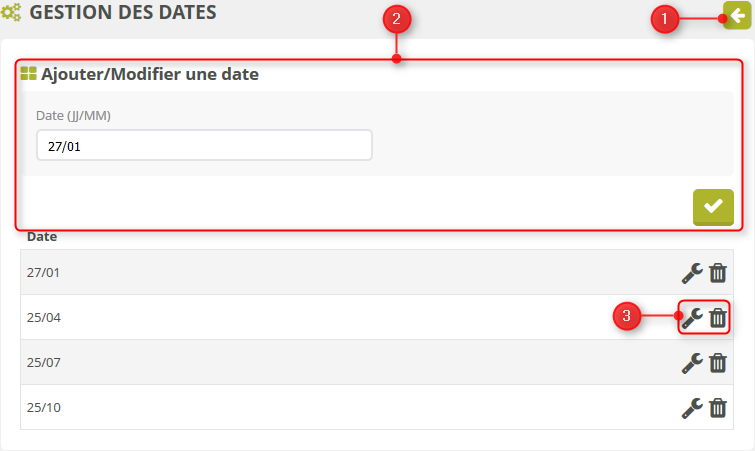This screenshot has height=451, width=755.
Task: Click the wrench icon for 25/04
Action: 692,318
